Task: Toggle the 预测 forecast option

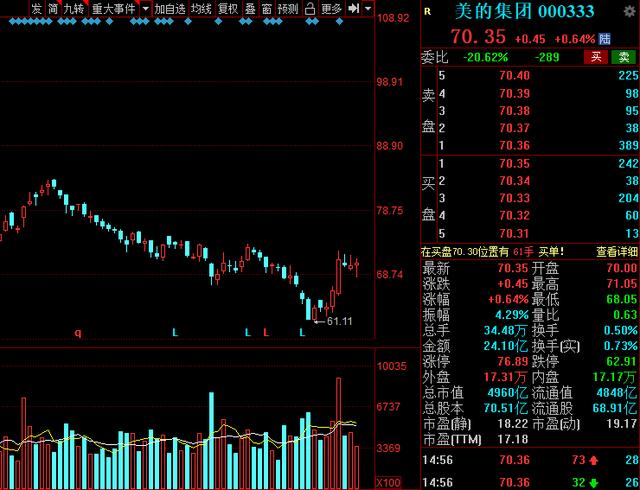Action: pos(288,9)
